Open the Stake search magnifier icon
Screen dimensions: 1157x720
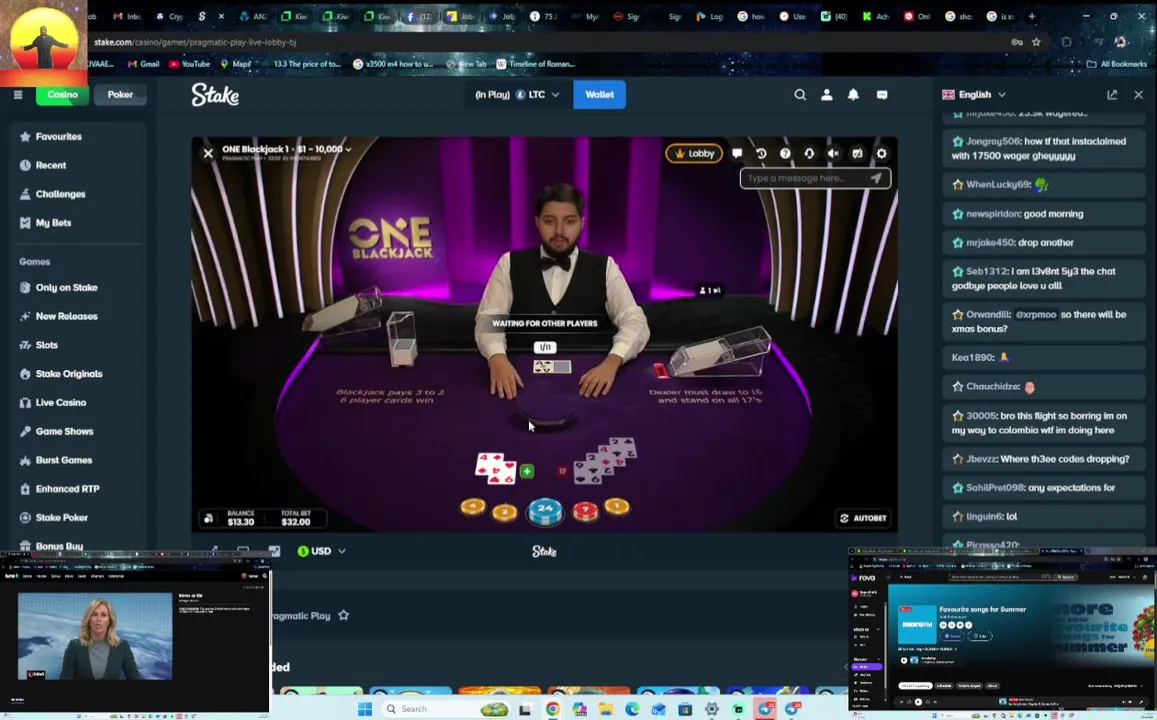(x=800, y=94)
